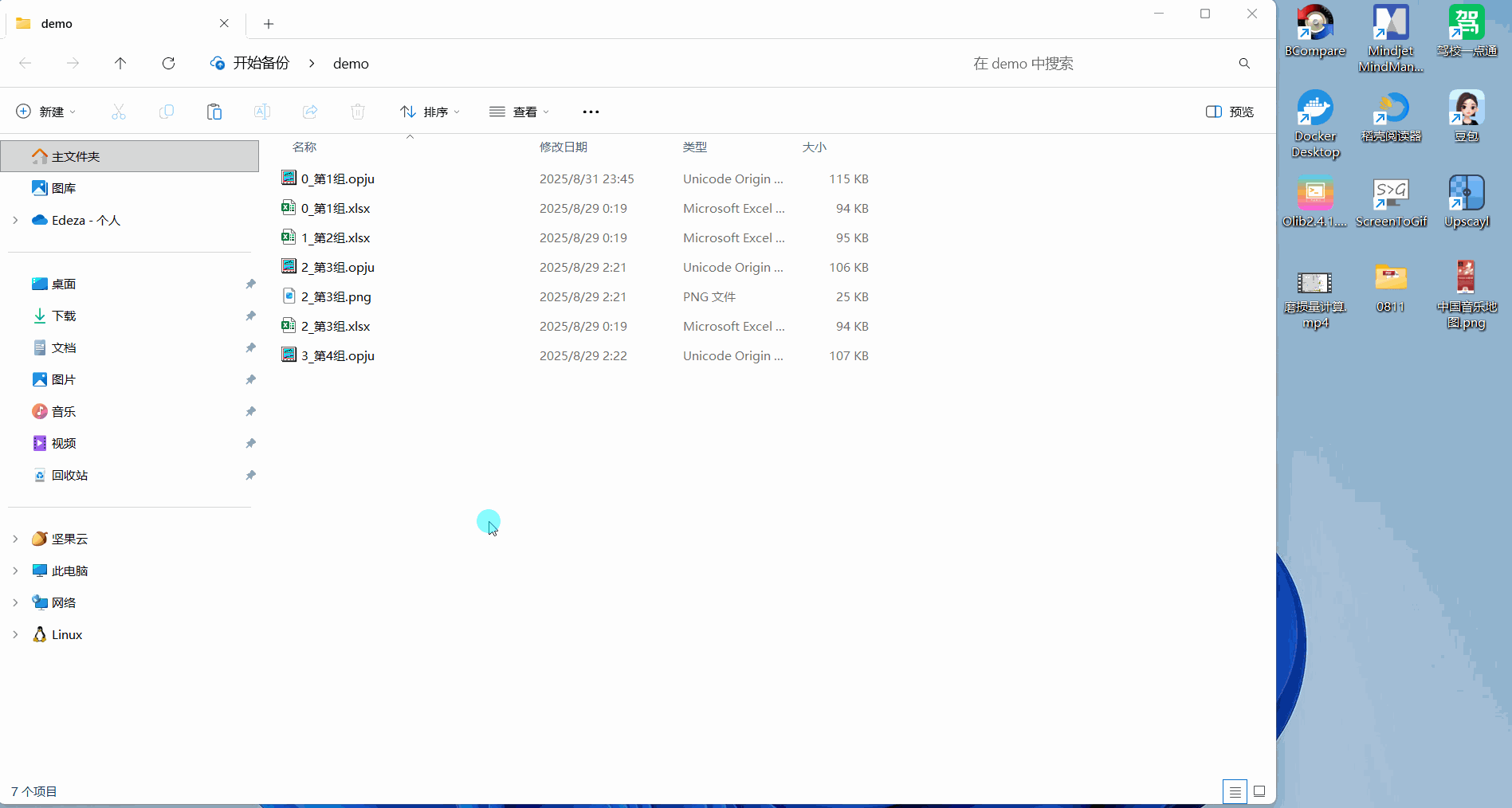Open a new tab with plus button
The width and height of the screenshot is (1512, 808).
coord(269,24)
